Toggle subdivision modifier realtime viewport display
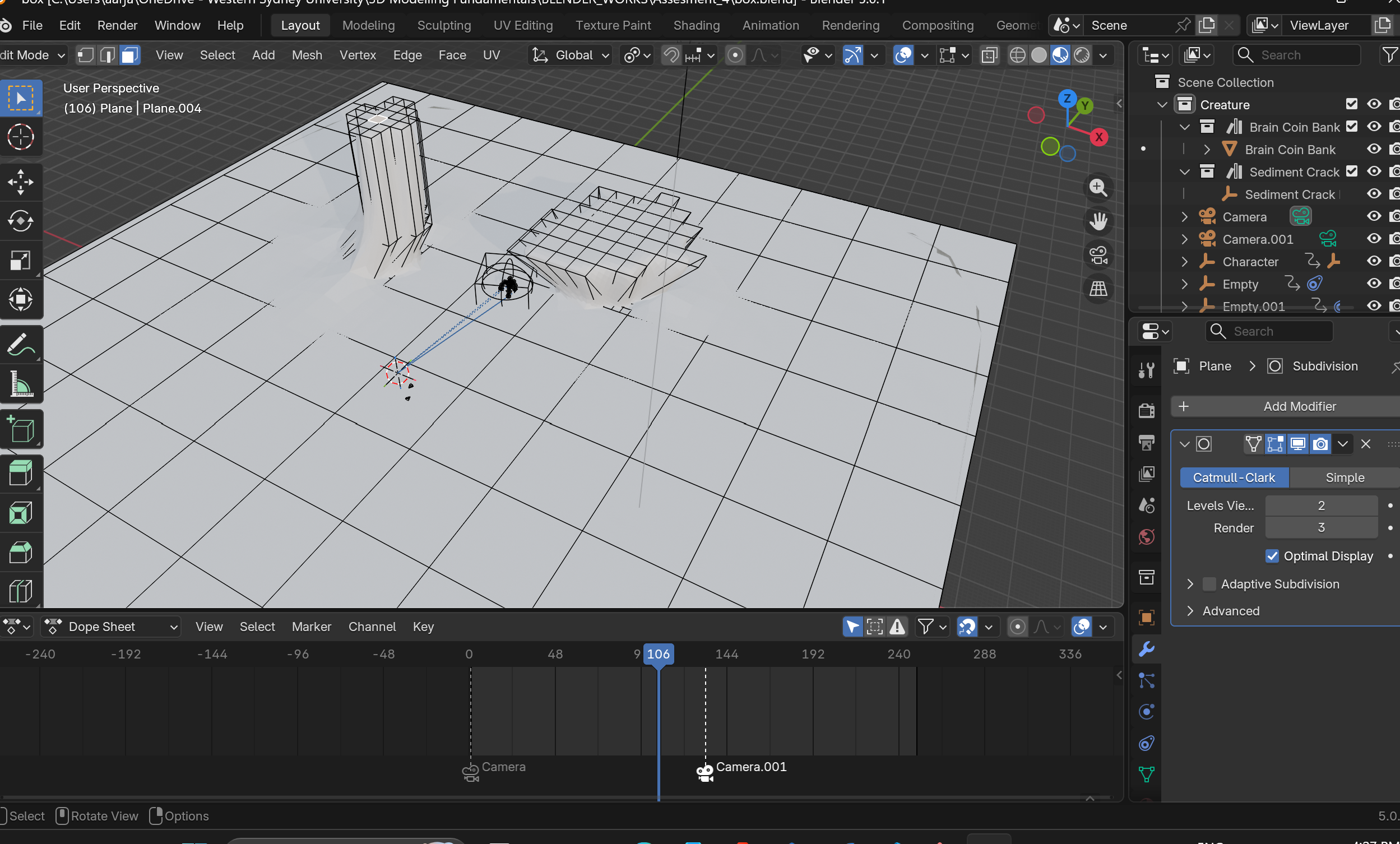 (x=1297, y=444)
